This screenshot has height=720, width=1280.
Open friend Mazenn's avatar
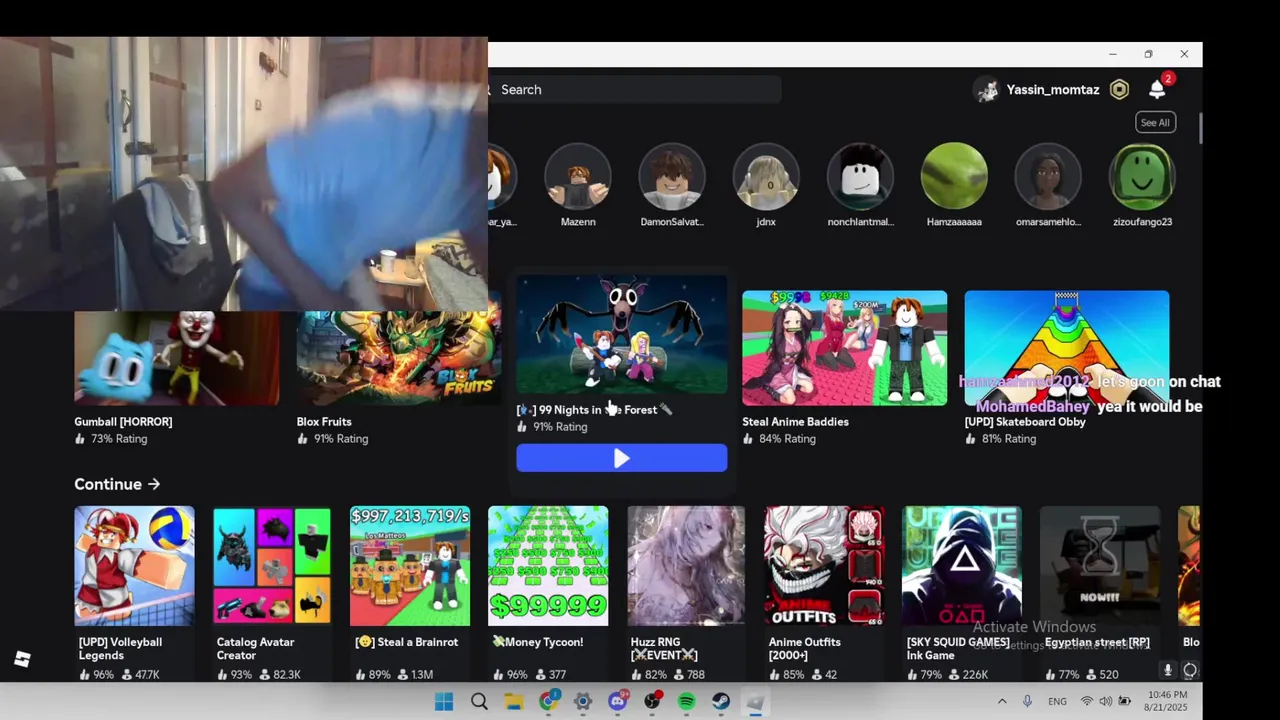pyautogui.click(x=578, y=177)
